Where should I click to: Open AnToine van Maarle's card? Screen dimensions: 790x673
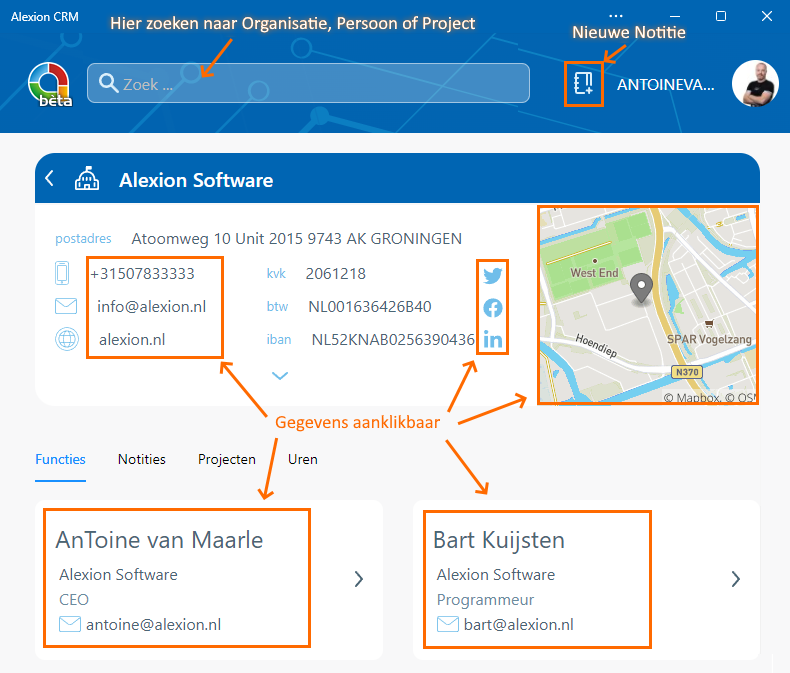pos(209,579)
